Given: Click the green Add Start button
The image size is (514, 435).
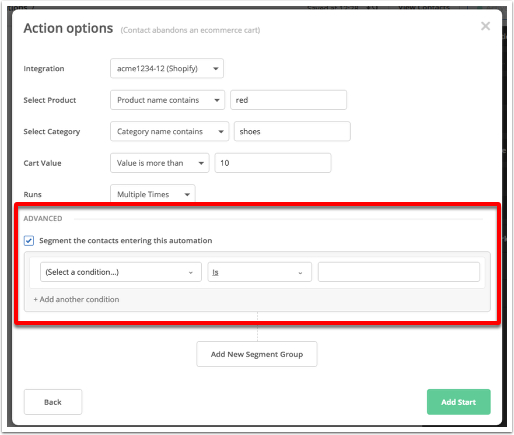Looking at the screenshot, I should coord(458,402).
